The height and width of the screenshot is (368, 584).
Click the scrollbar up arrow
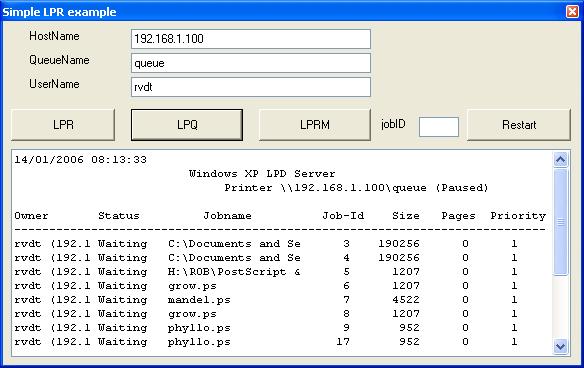click(x=561, y=160)
